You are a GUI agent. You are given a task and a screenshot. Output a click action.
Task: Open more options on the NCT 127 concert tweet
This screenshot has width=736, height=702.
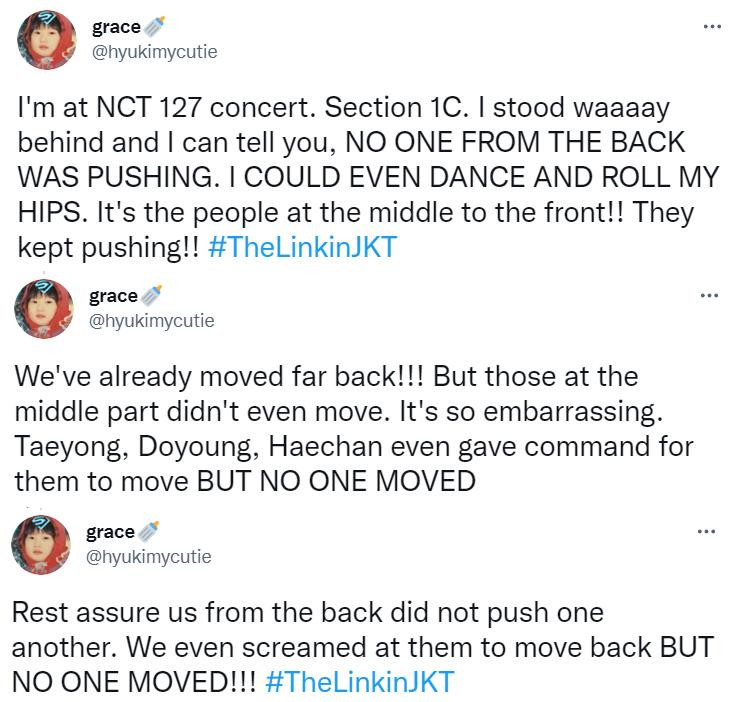711,25
